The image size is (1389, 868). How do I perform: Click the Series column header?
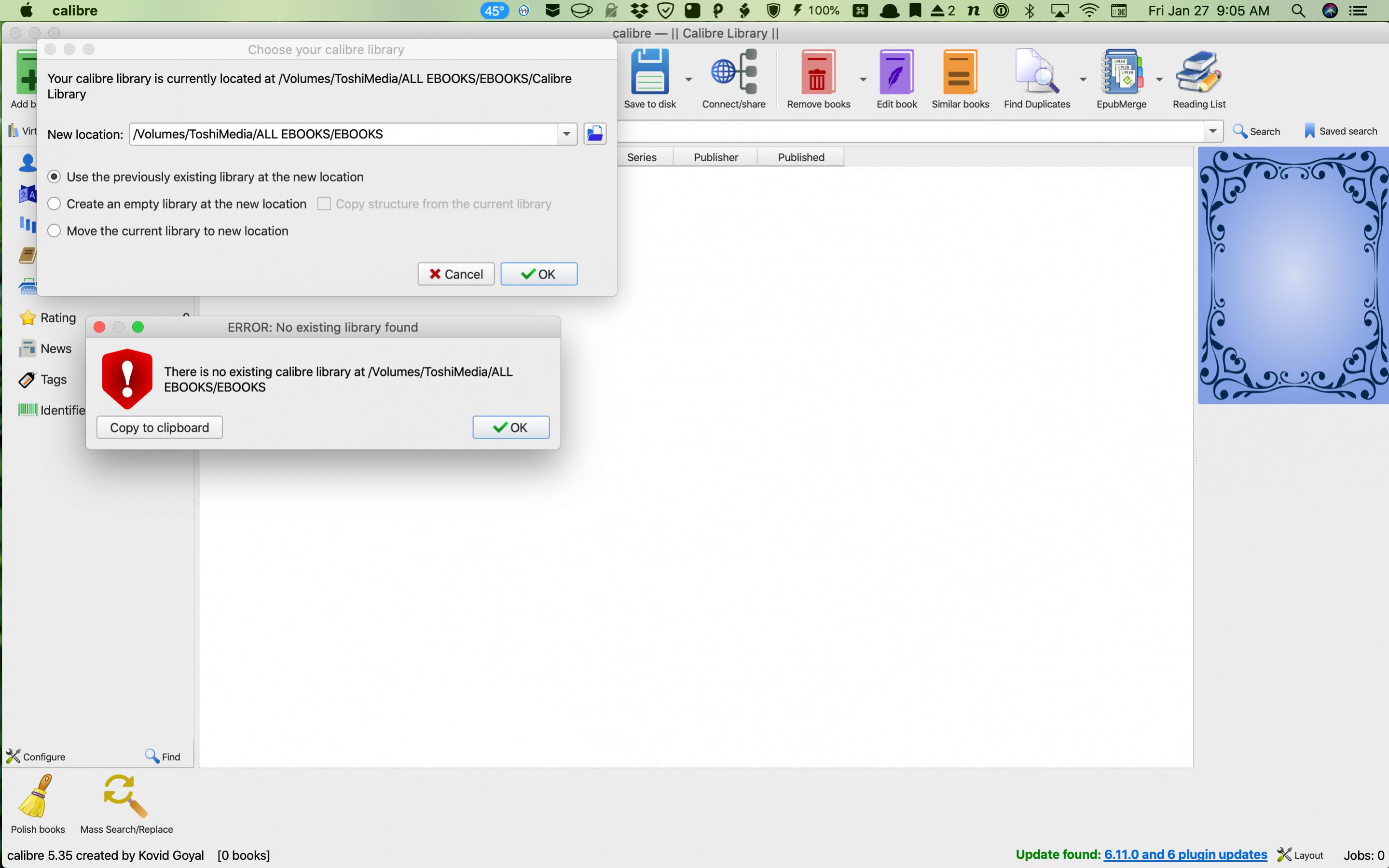[643, 157]
